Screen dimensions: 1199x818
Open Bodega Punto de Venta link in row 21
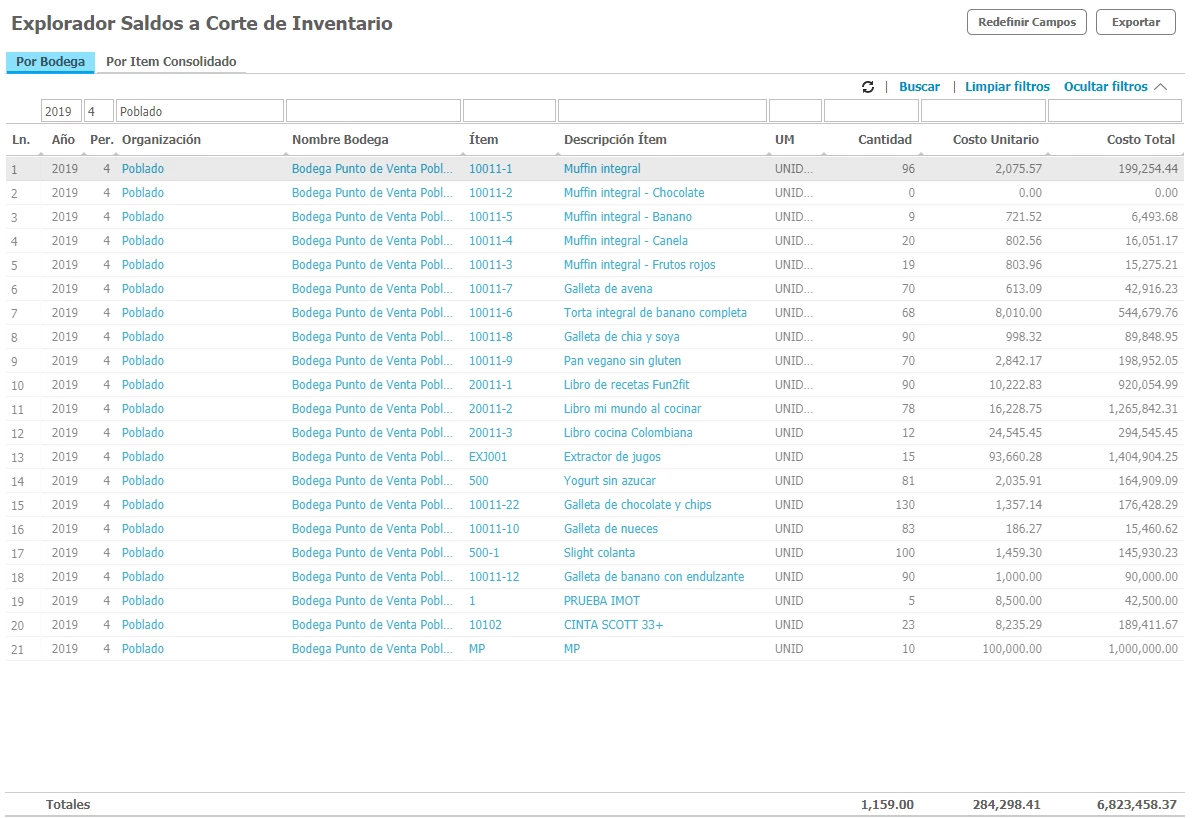tap(372, 649)
